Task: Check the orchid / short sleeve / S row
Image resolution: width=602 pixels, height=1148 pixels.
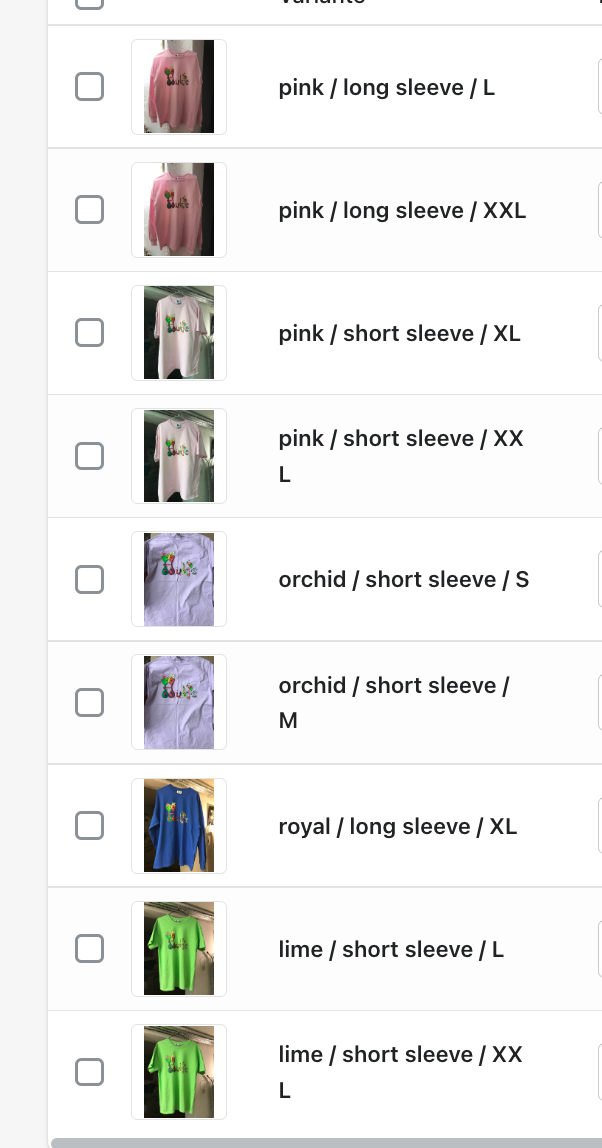Action: pyautogui.click(x=90, y=579)
